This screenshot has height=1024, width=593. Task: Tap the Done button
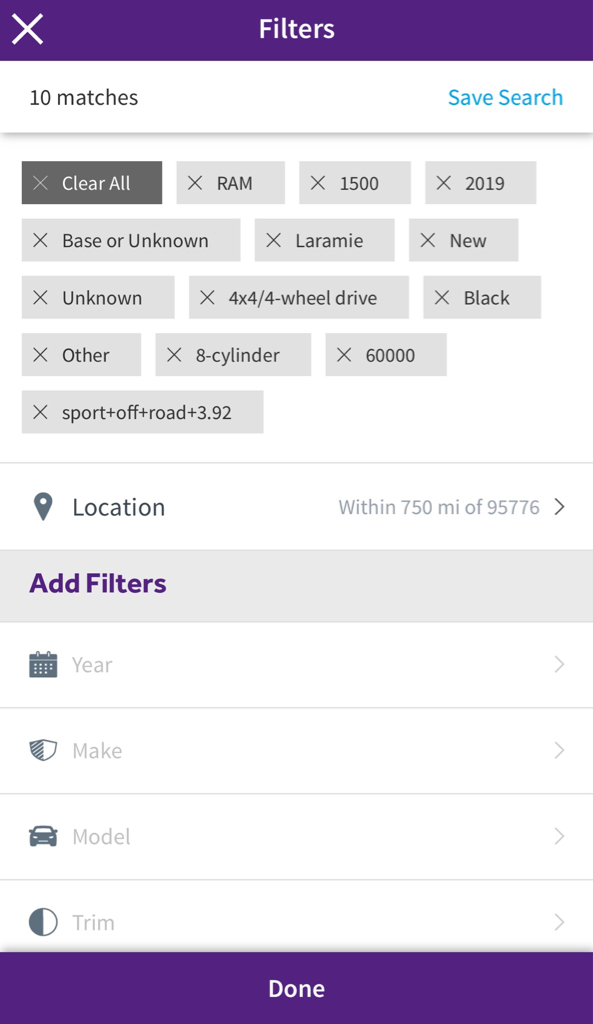[296, 988]
